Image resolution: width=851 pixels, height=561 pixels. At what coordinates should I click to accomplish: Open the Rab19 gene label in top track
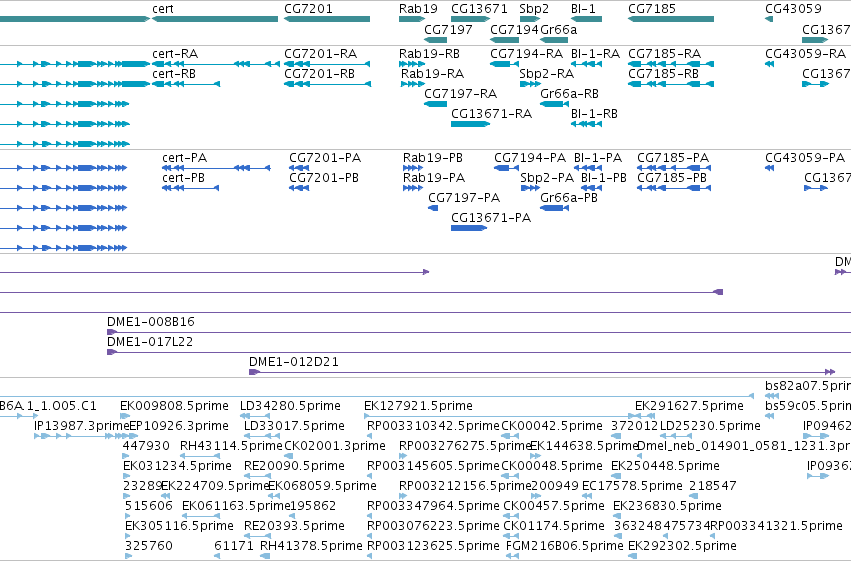(x=418, y=9)
